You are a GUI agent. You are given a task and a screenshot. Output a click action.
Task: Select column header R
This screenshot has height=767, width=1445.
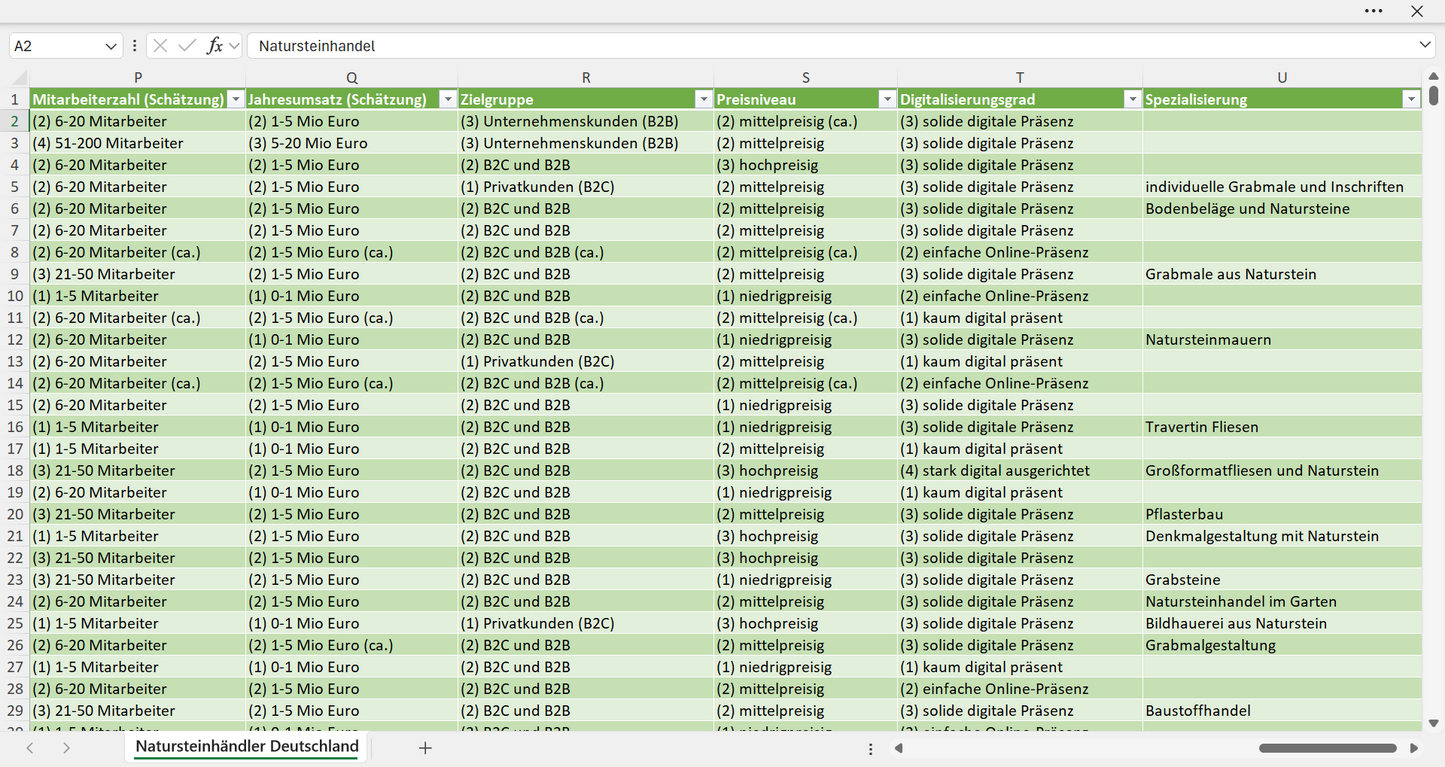click(586, 77)
